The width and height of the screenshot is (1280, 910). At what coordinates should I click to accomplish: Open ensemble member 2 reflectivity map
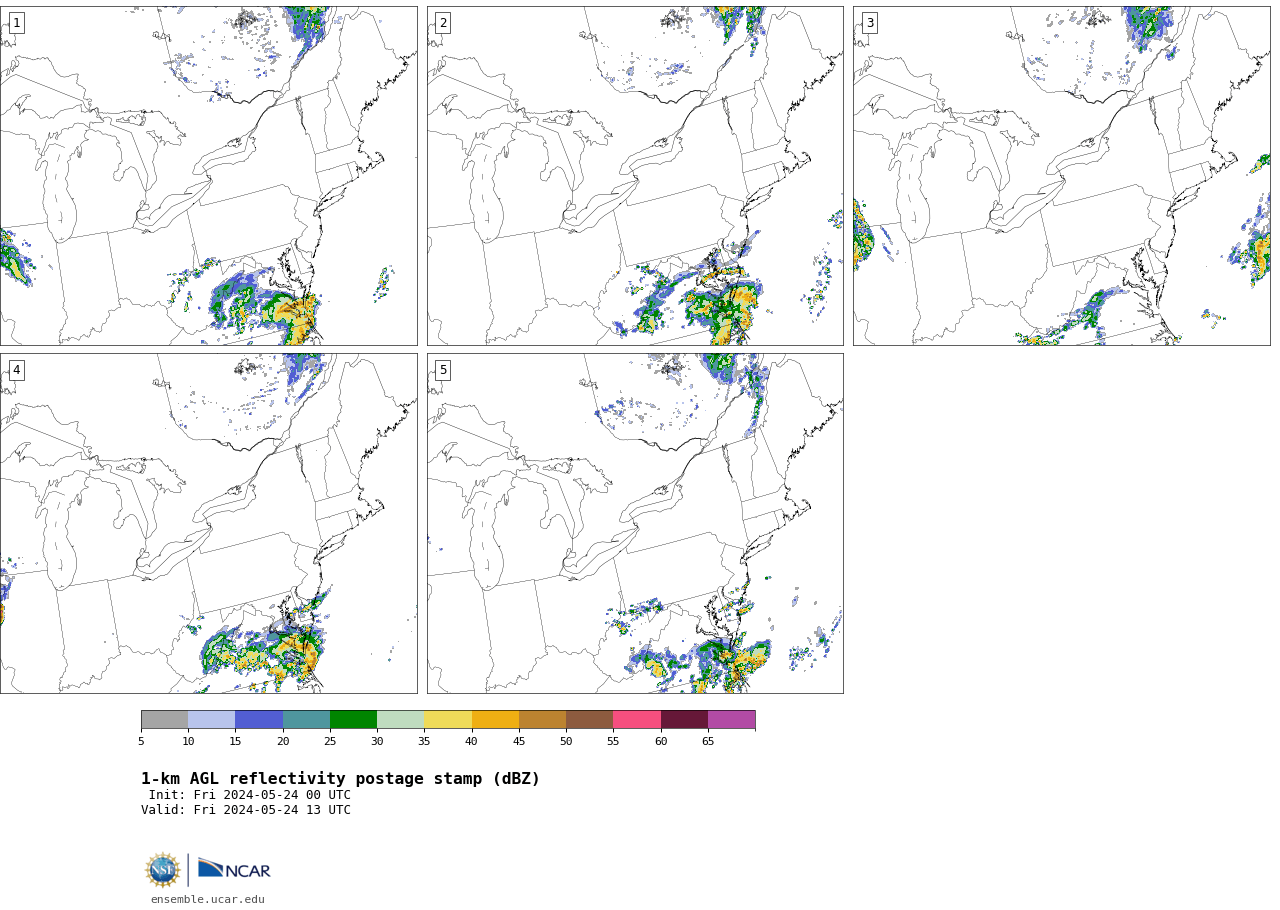tap(635, 176)
